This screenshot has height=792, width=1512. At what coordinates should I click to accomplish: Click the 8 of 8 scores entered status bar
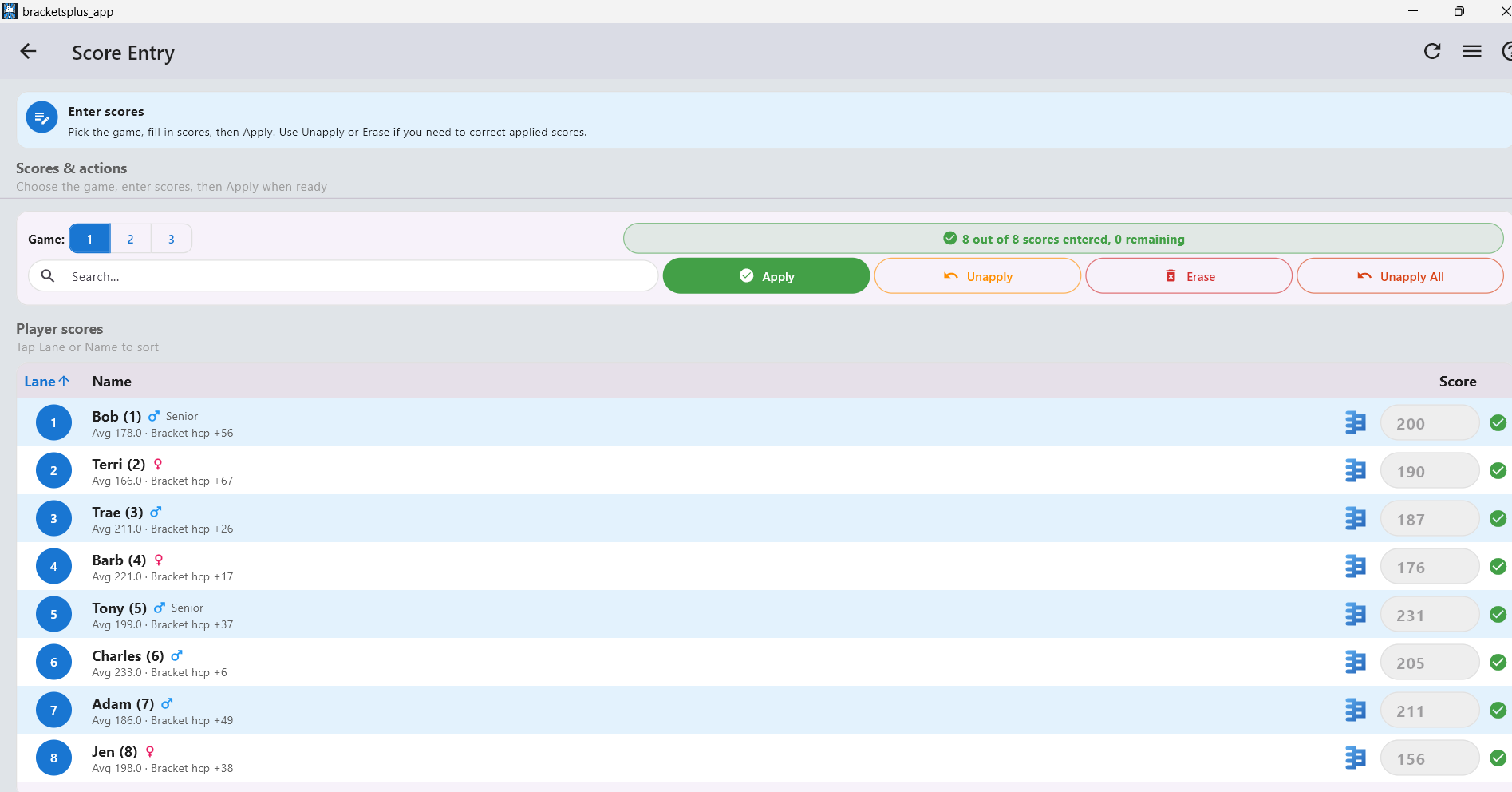(1064, 239)
